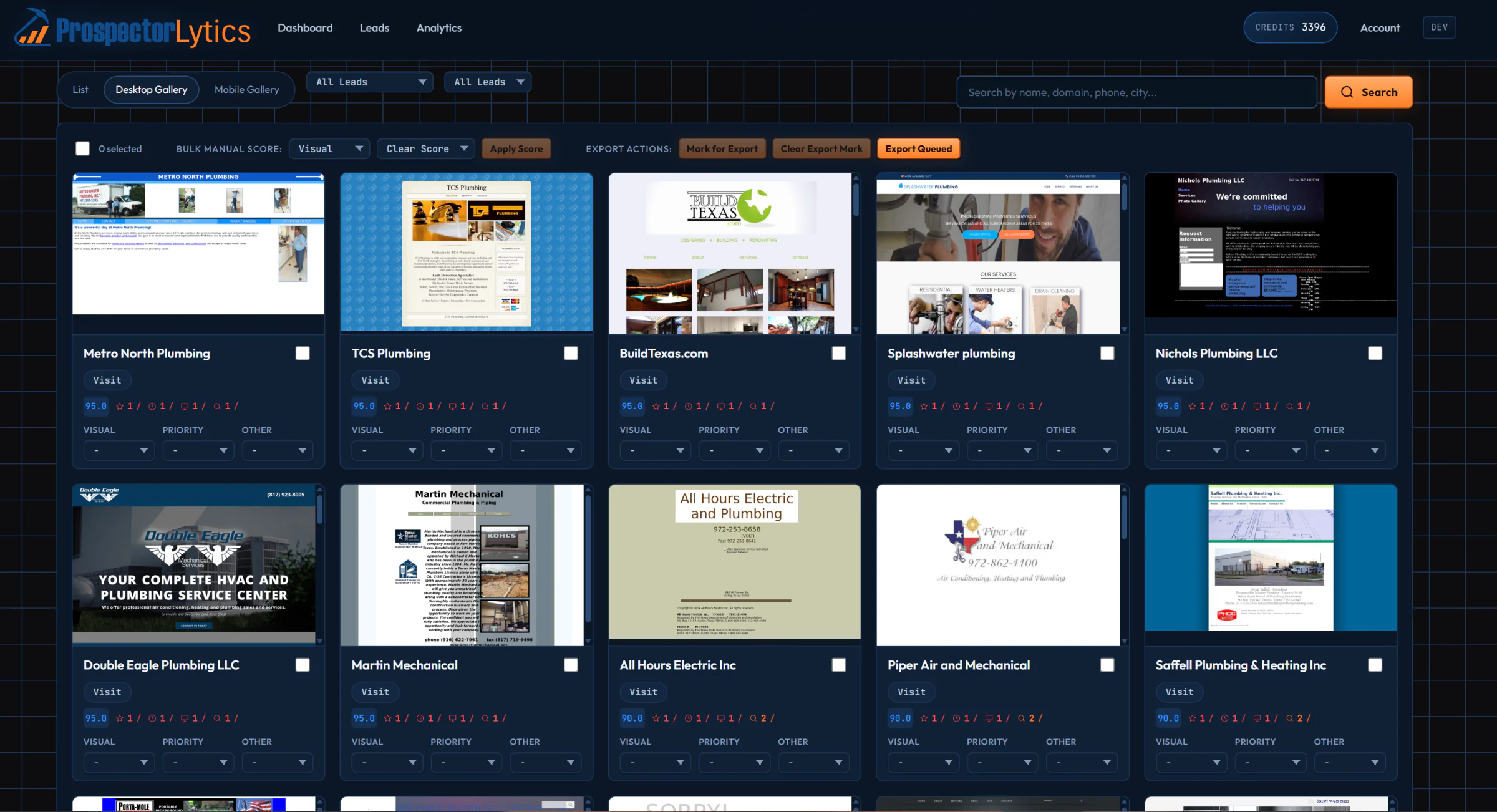Screen dimensions: 1497x812
Task: Check the TCS Plumbing lead checkbox
Action: [571, 354]
